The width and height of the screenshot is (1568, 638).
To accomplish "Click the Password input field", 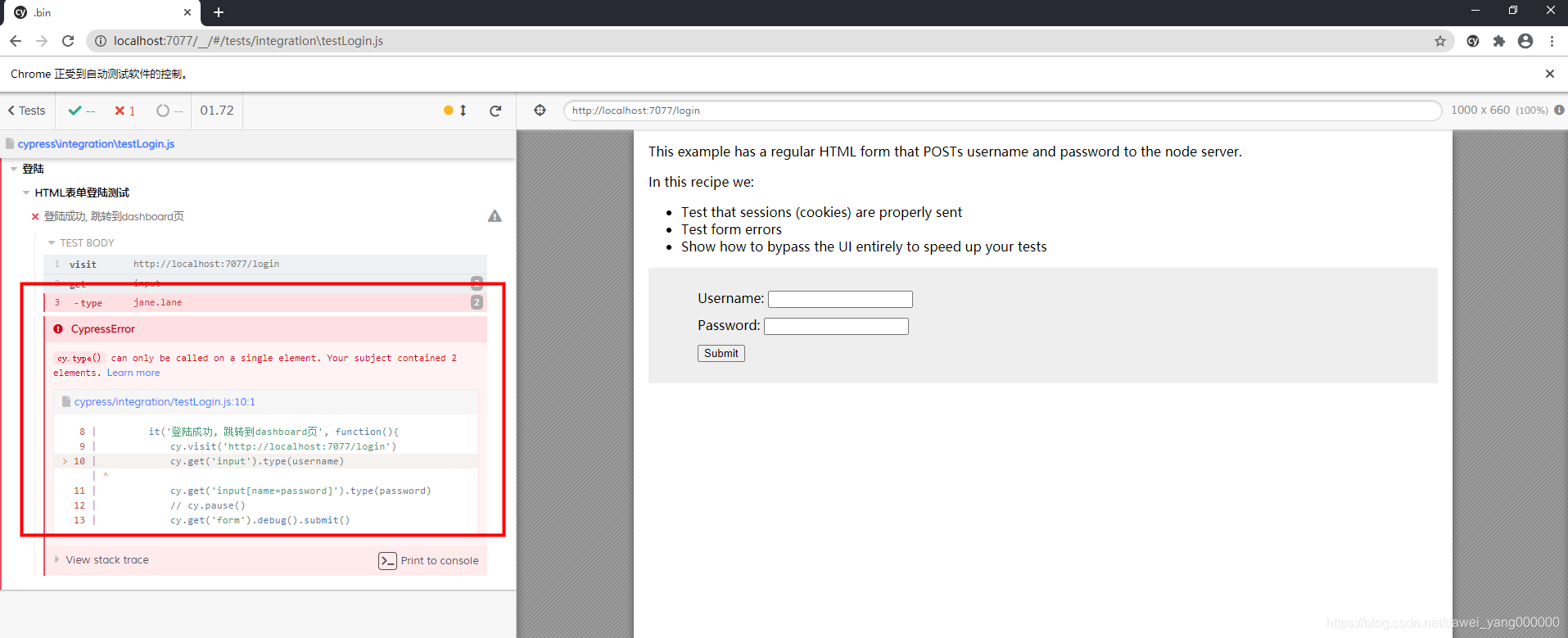I will [836, 326].
